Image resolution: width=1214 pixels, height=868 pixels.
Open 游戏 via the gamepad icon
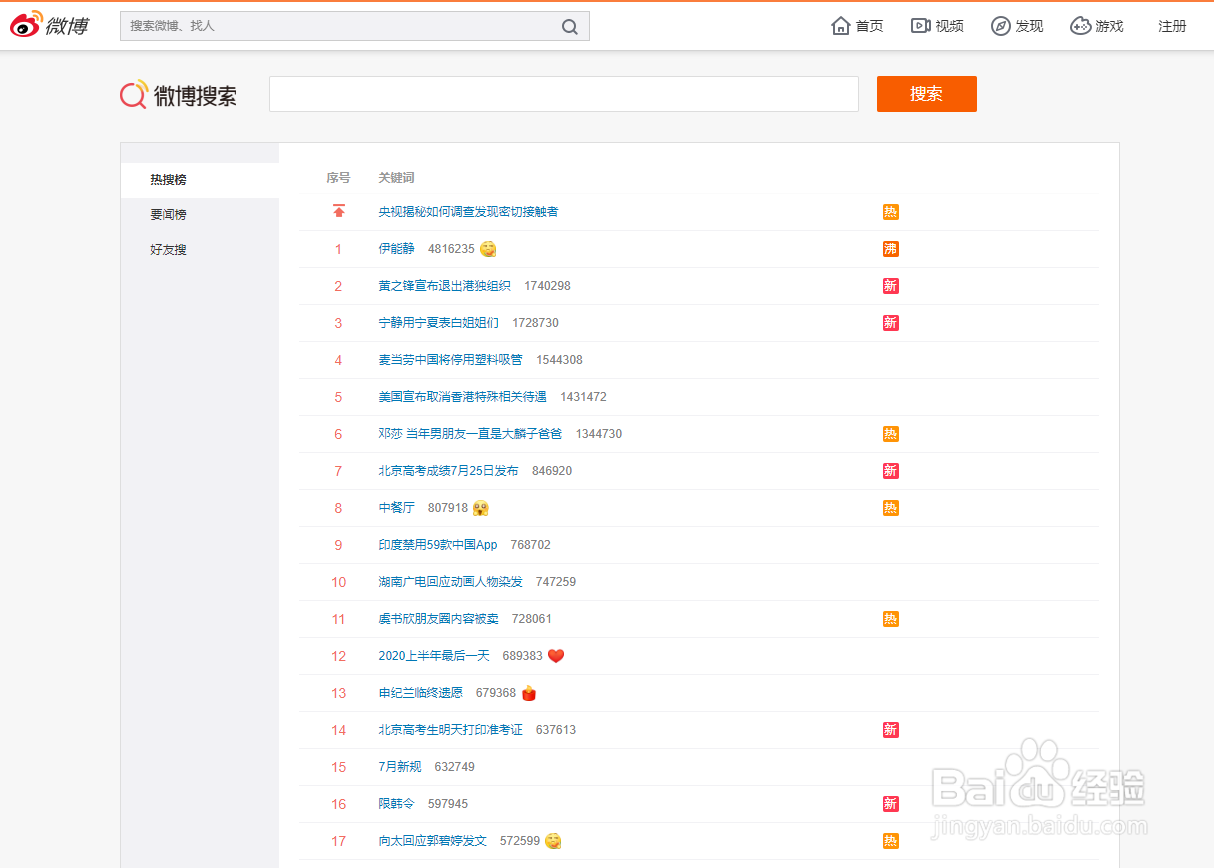tap(1081, 26)
